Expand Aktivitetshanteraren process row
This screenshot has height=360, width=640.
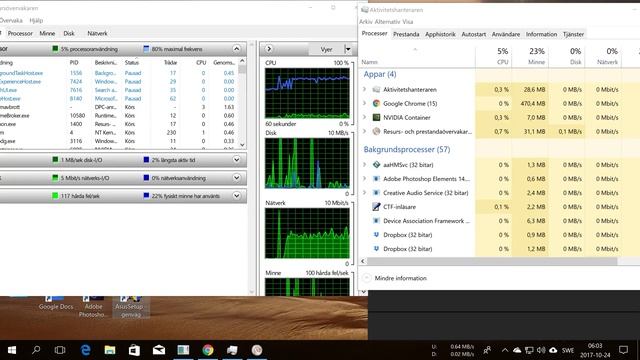tap(364, 89)
